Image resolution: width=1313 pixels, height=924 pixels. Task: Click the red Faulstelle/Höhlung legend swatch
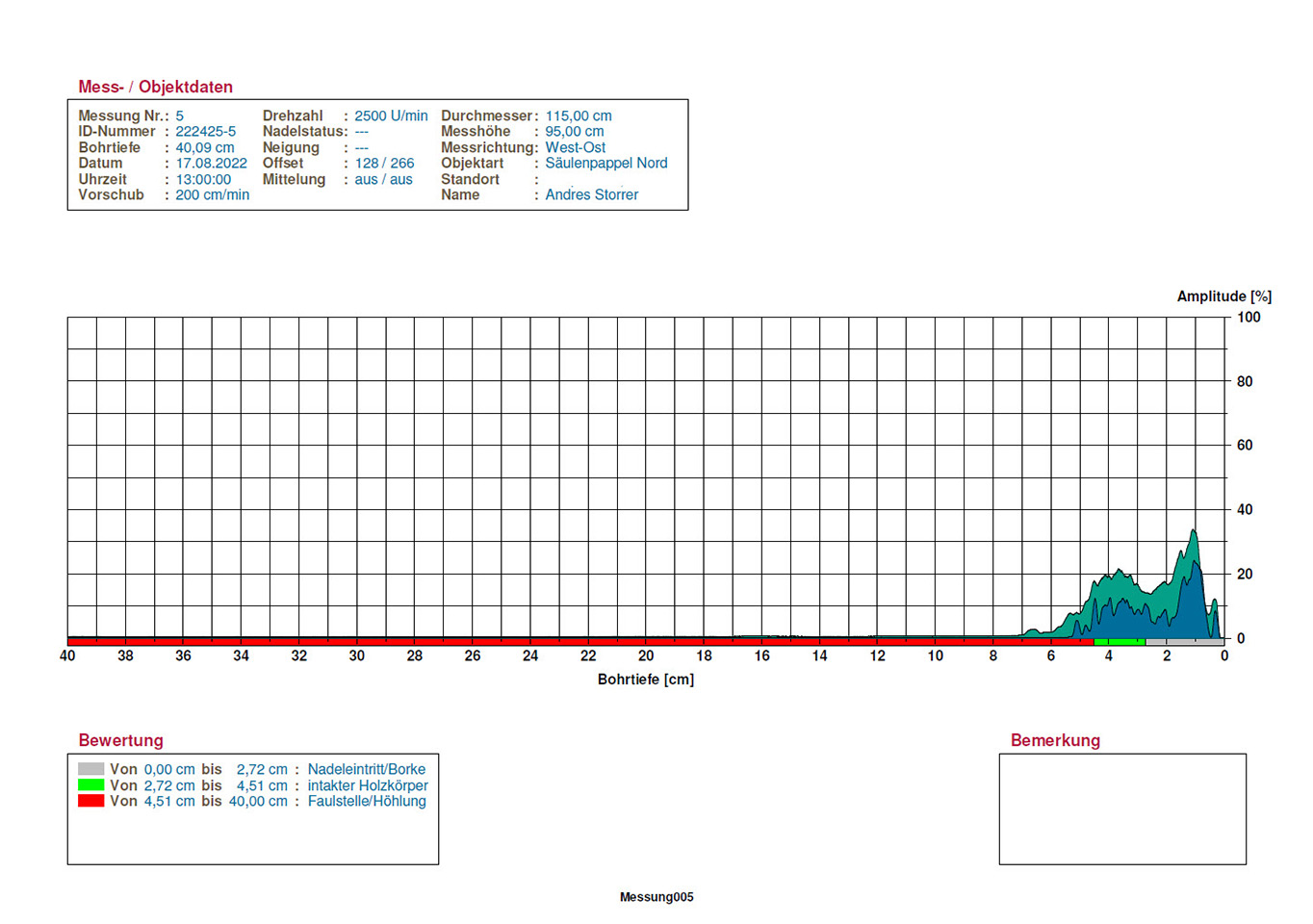tap(90, 801)
